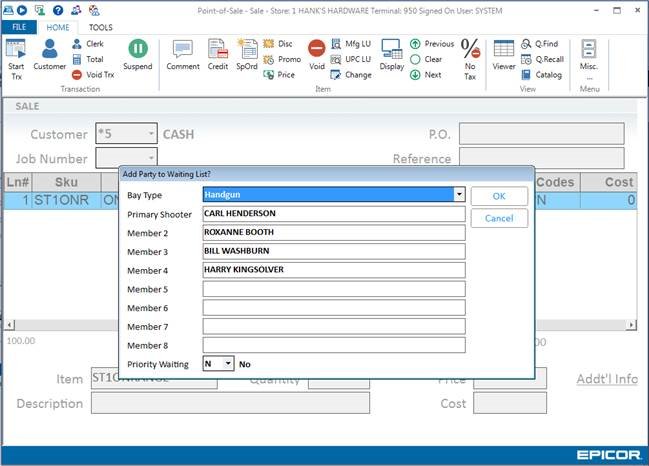Open the Display icon in ribbon
Viewport: 649px width, 466px height.
point(391,50)
